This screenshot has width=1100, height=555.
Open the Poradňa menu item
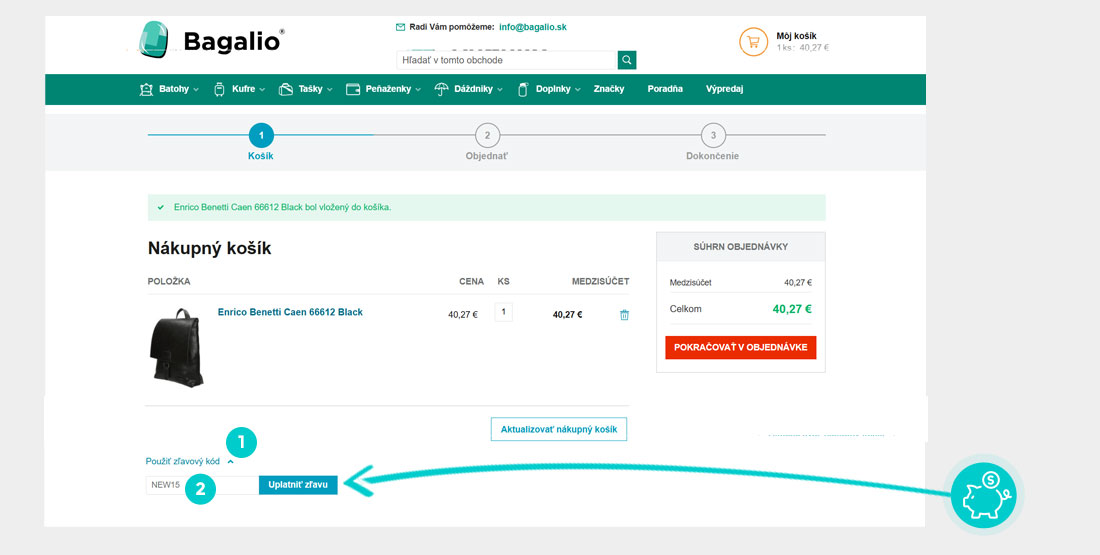click(665, 89)
